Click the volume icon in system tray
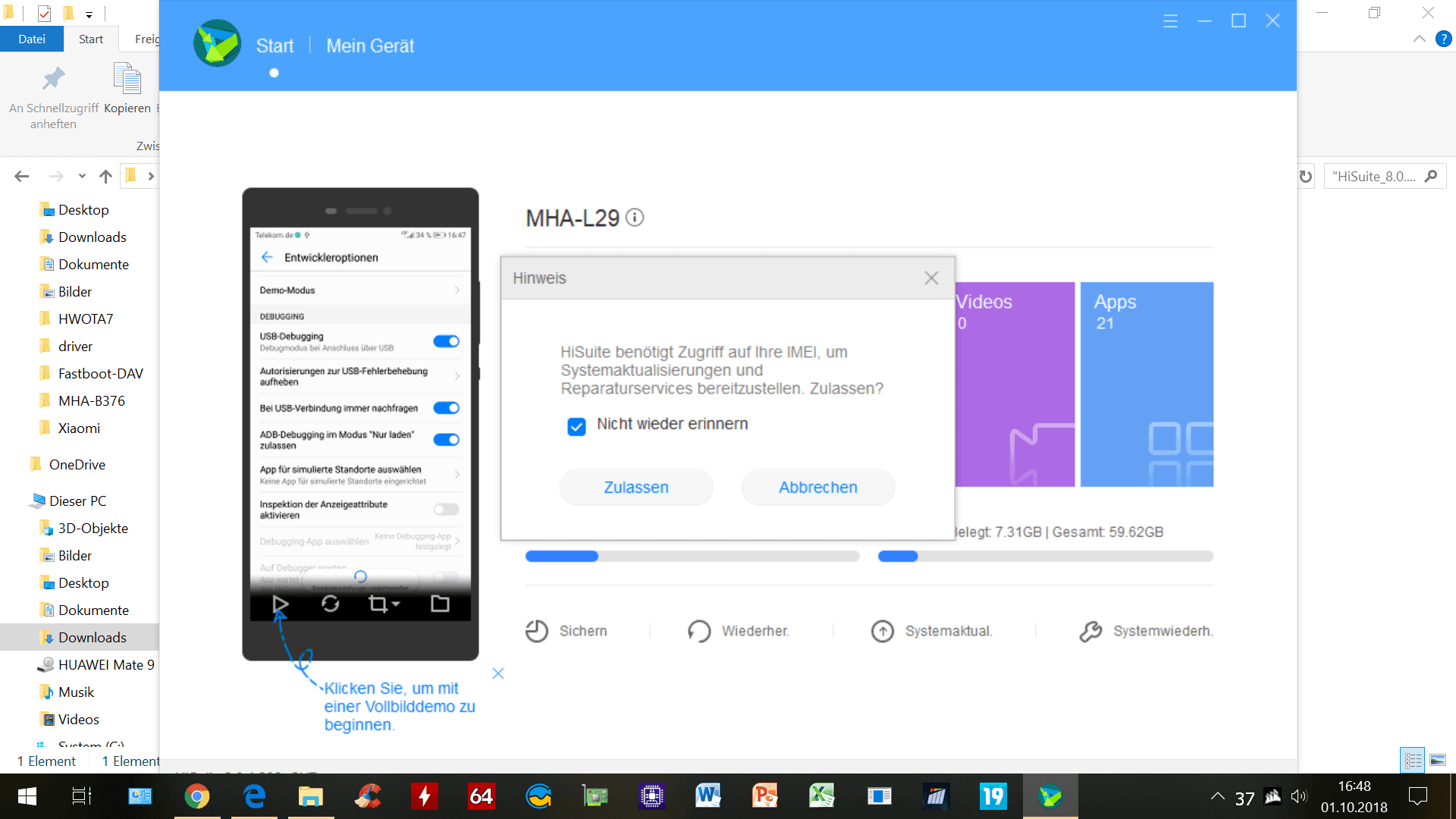 tap(1299, 796)
